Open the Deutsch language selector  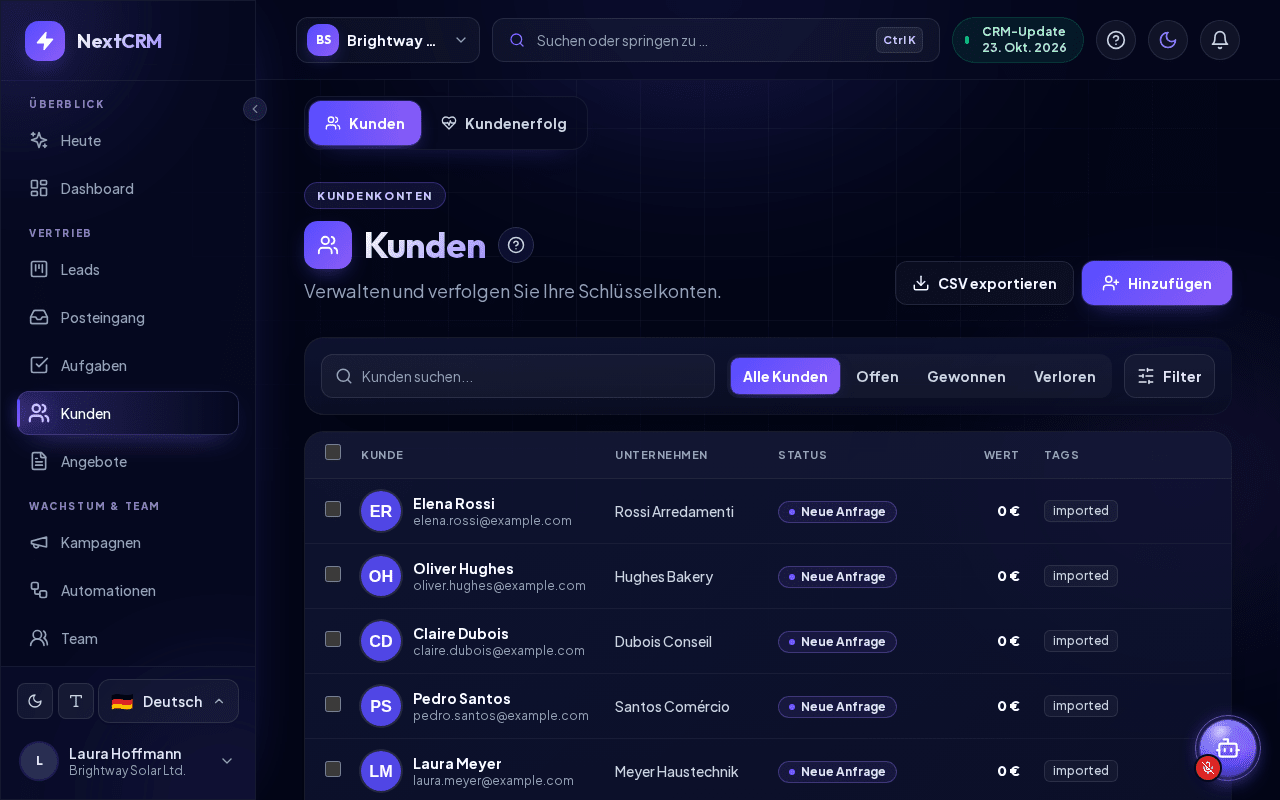[168, 701]
